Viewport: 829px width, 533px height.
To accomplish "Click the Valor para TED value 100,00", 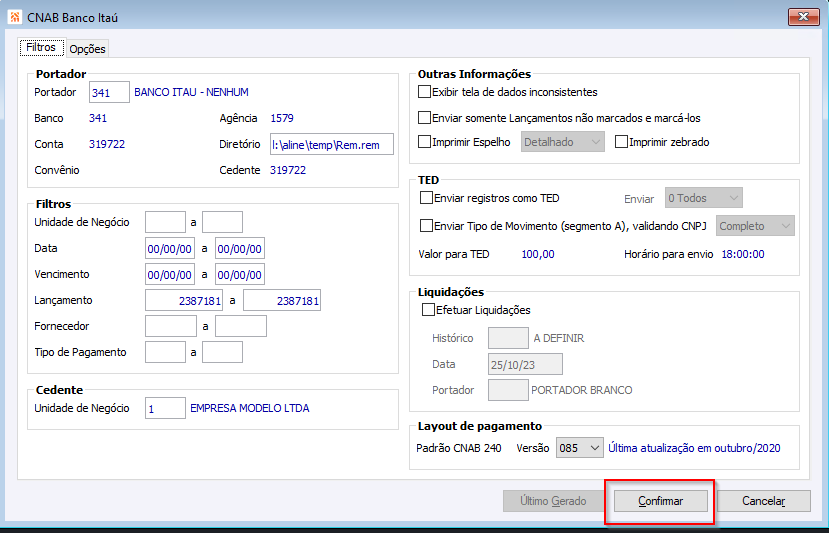I will pos(538,254).
